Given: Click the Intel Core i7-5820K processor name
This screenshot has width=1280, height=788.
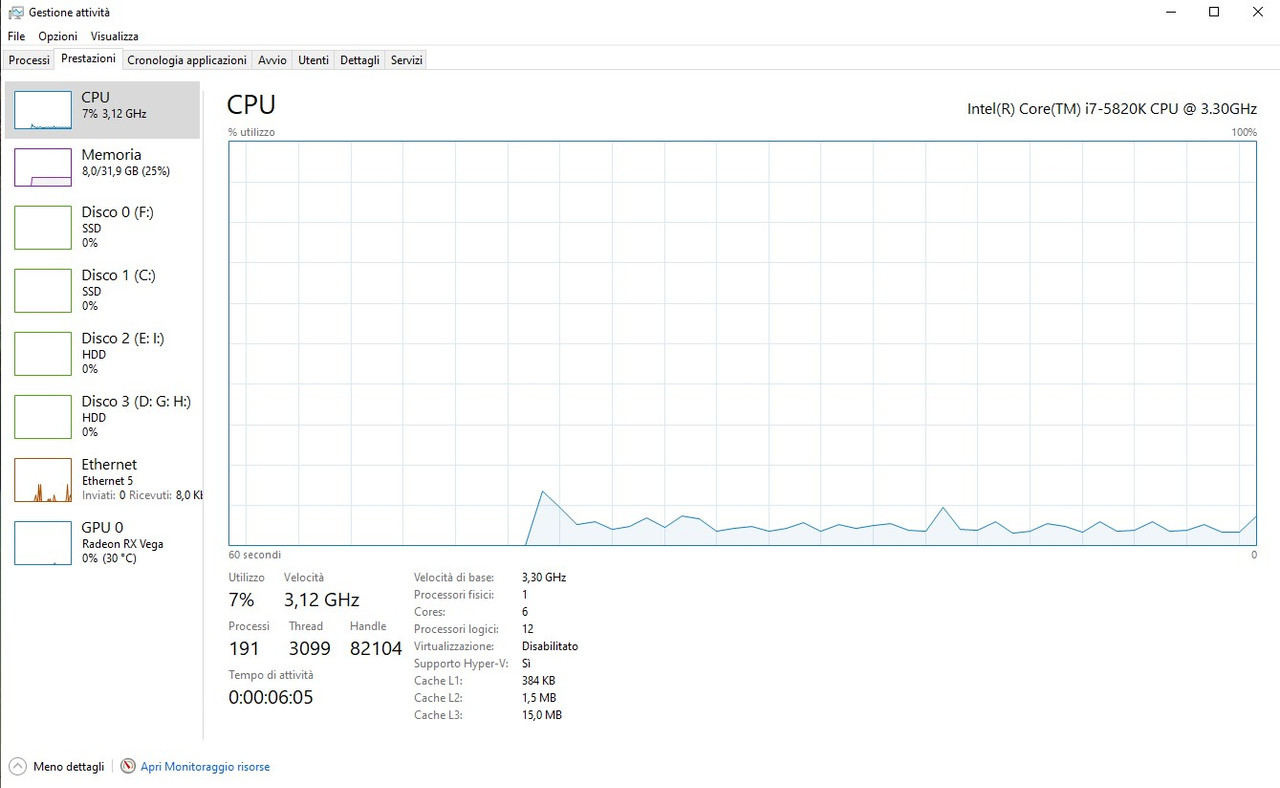Looking at the screenshot, I should [x=1112, y=108].
